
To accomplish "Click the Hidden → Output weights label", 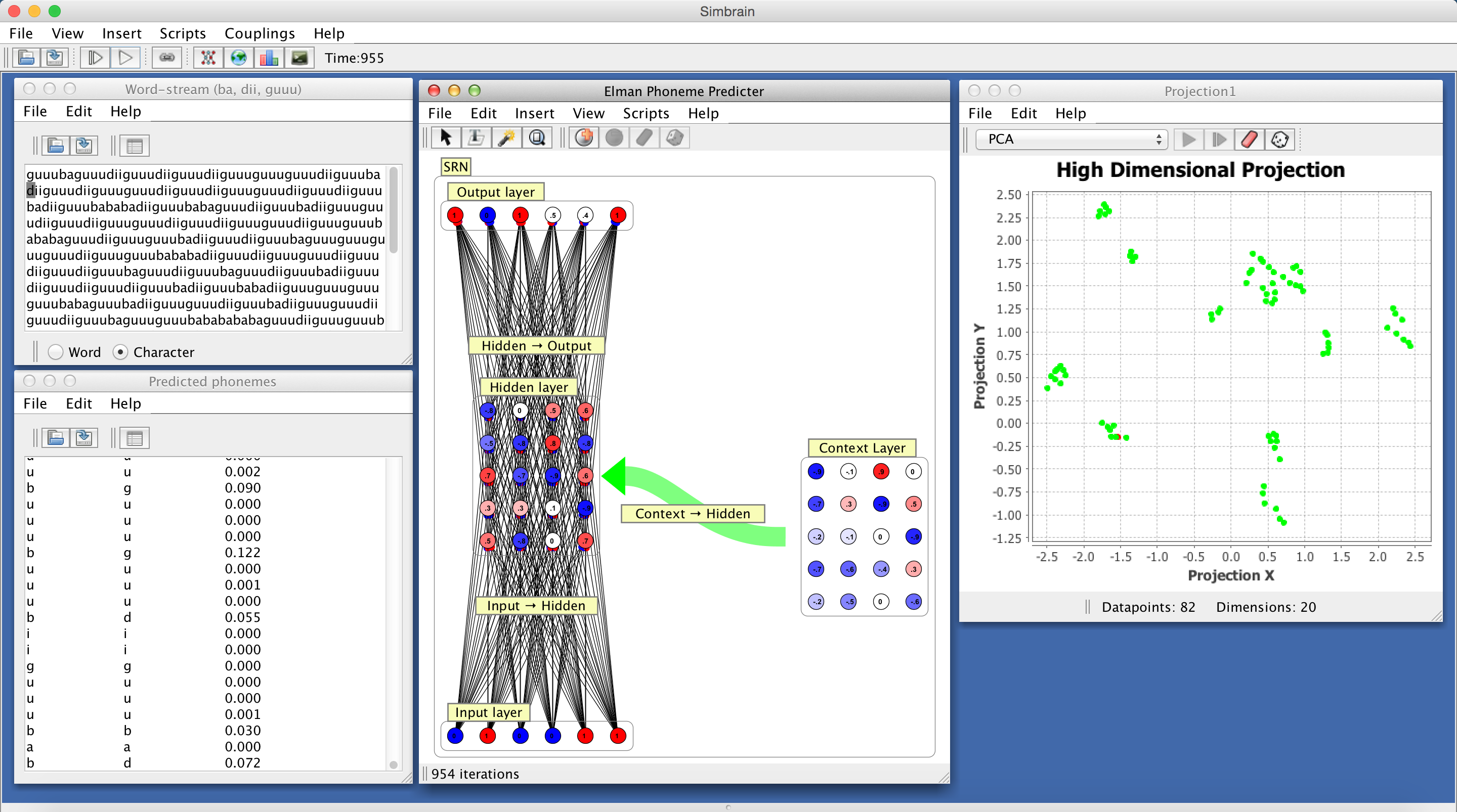I will (536, 346).
